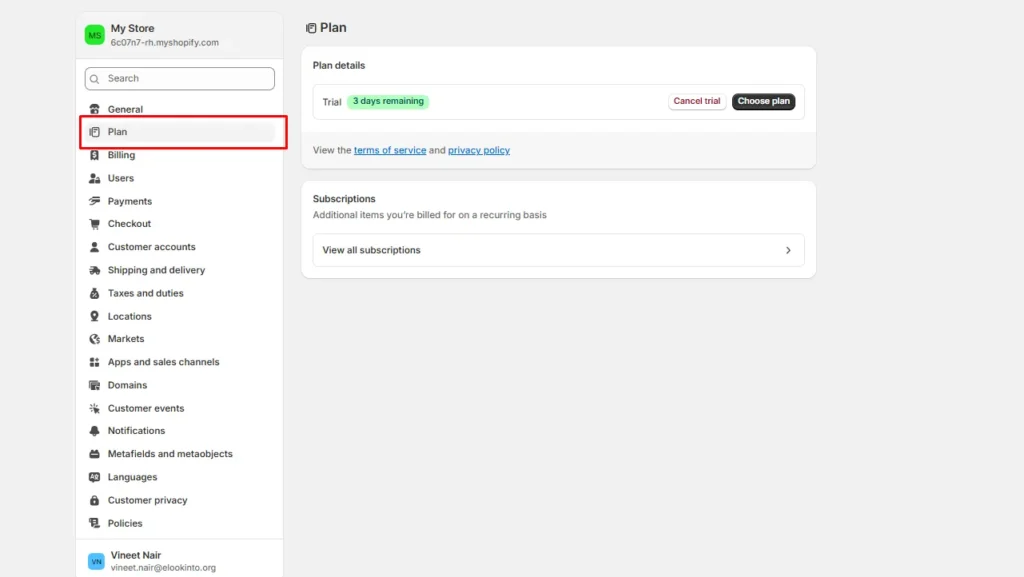Screen dimensions: 1024x577
Task: Open the Domains settings section
Action: 127,385
